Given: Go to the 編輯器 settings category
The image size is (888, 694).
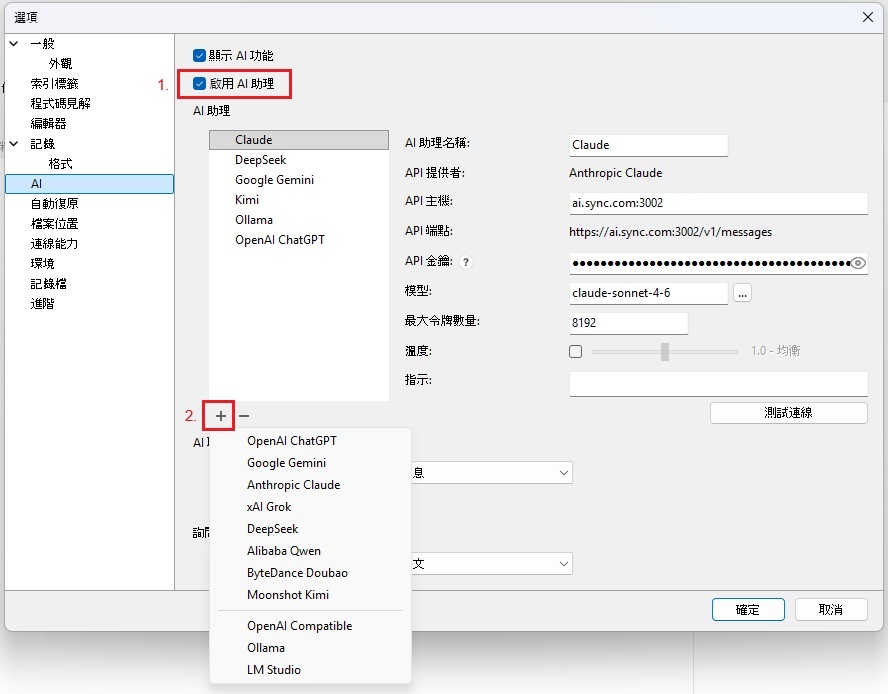Looking at the screenshot, I should click(x=48, y=124).
